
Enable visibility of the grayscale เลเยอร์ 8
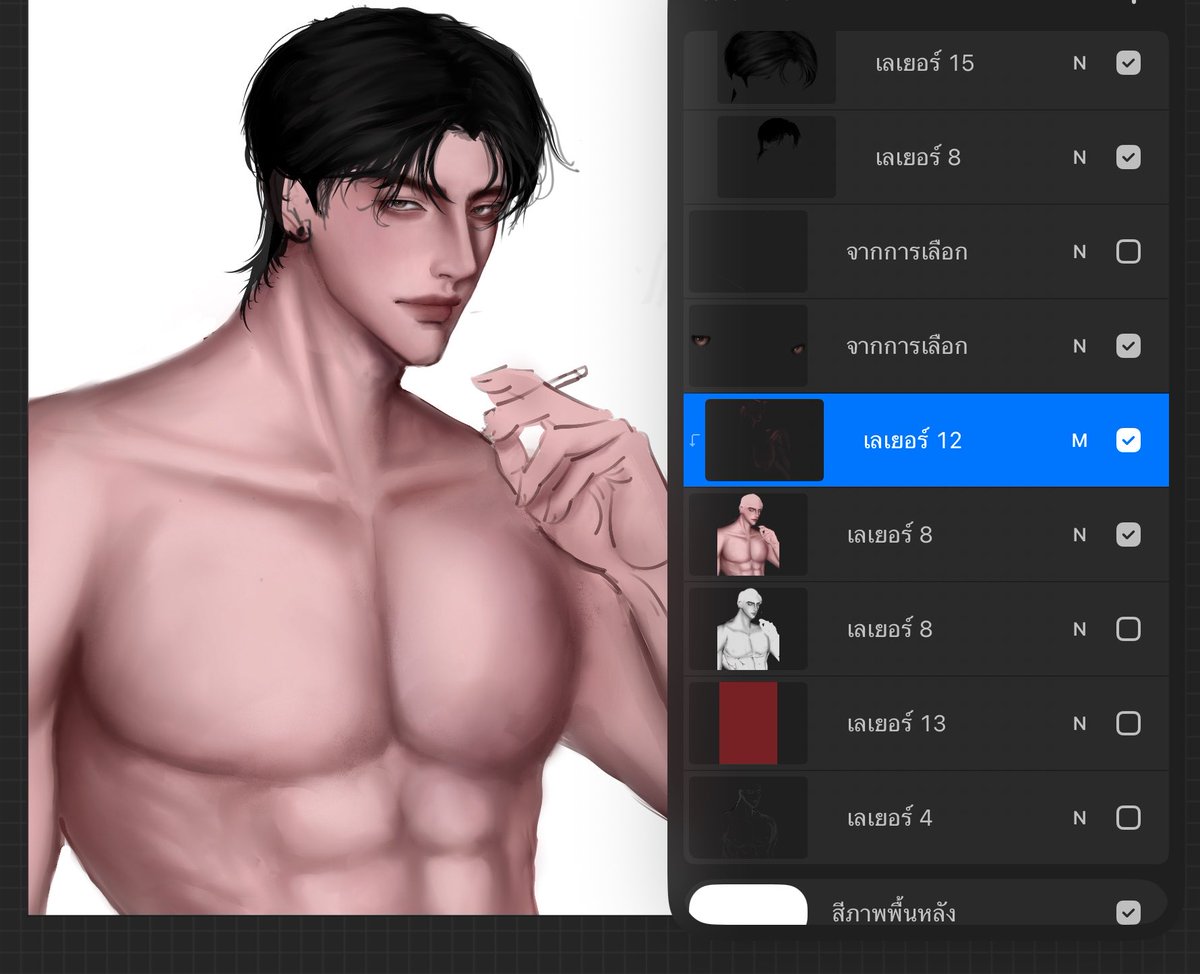coord(1129,629)
